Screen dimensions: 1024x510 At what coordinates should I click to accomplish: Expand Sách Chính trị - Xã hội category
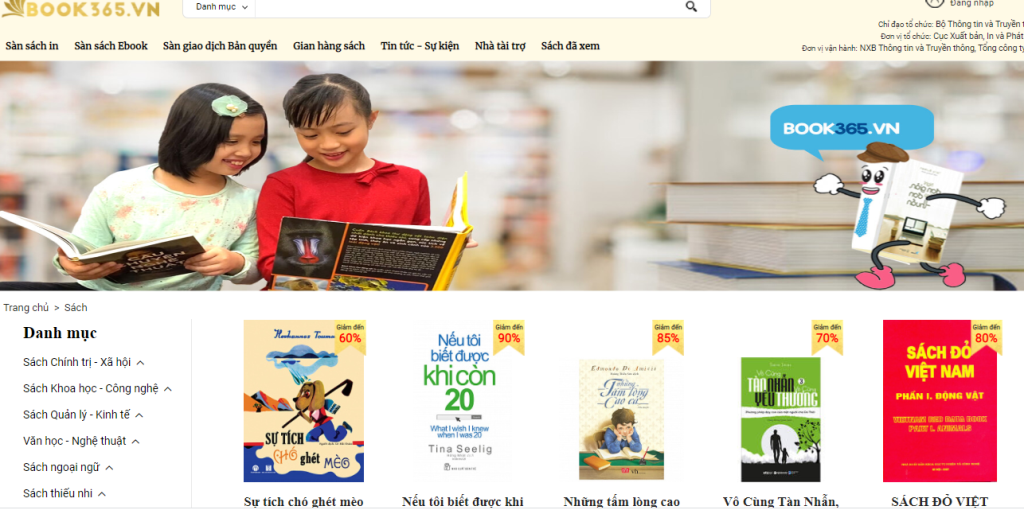click(x=140, y=362)
